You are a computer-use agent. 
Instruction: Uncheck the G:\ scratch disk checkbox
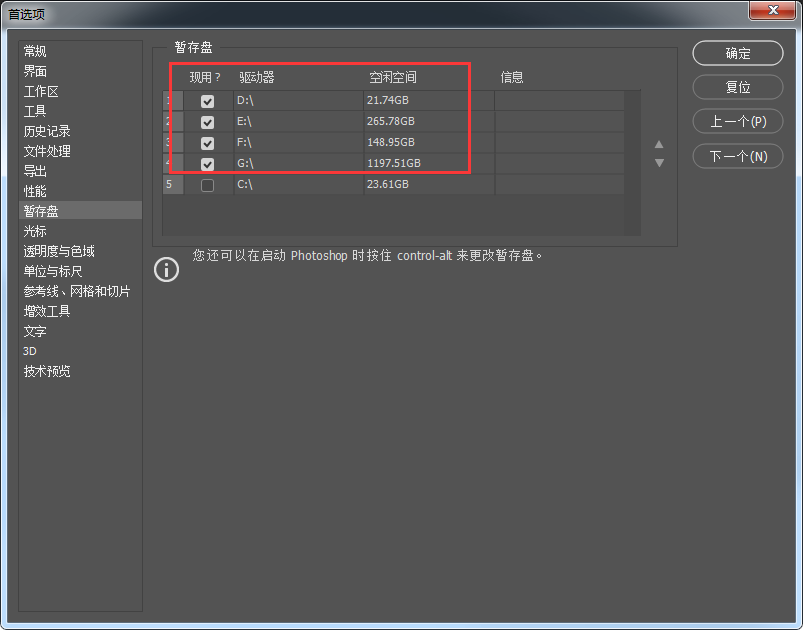pyautogui.click(x=207, y=164)
